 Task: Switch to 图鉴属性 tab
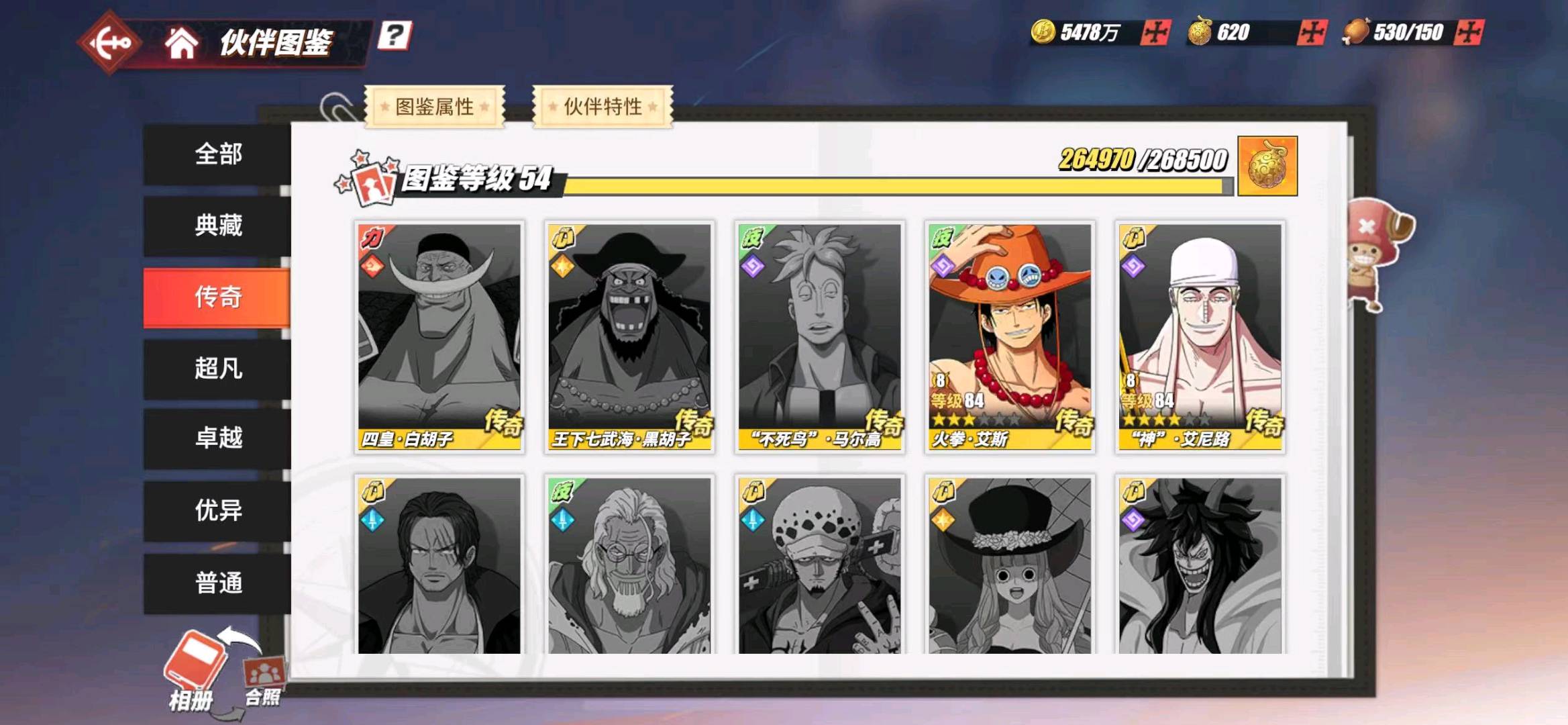click(434, 106)
